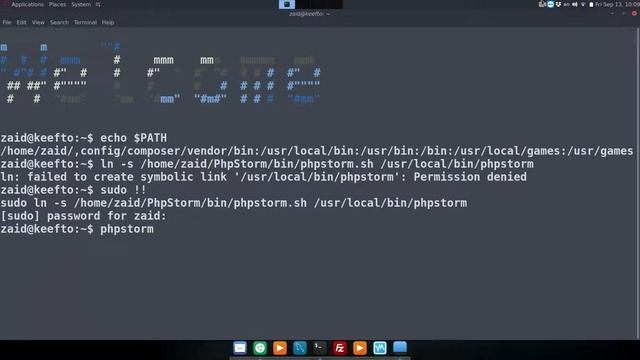Click the 'Permission denied' error line

click(x=263, y=177)
